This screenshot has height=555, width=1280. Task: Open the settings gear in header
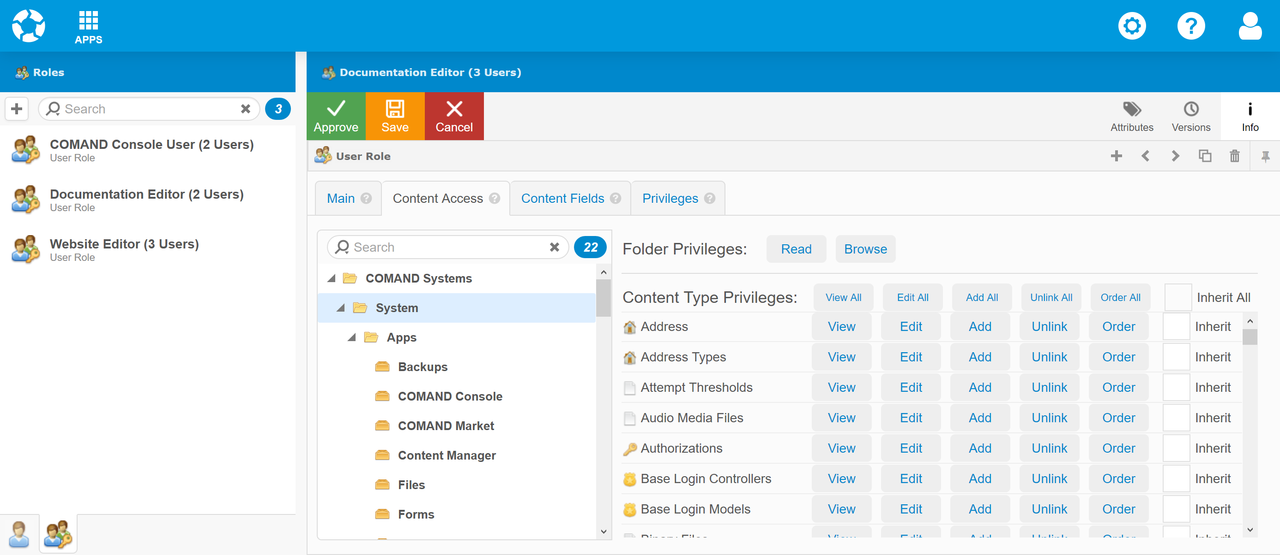click(x=1132, y=26)
